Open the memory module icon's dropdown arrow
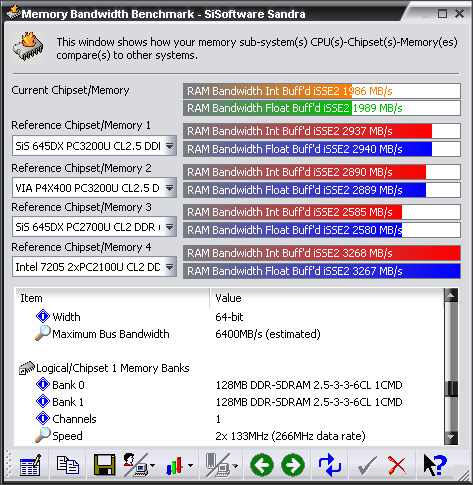This screenshot has width=473, height=485. pyautogui.click(x=235, y=465)
